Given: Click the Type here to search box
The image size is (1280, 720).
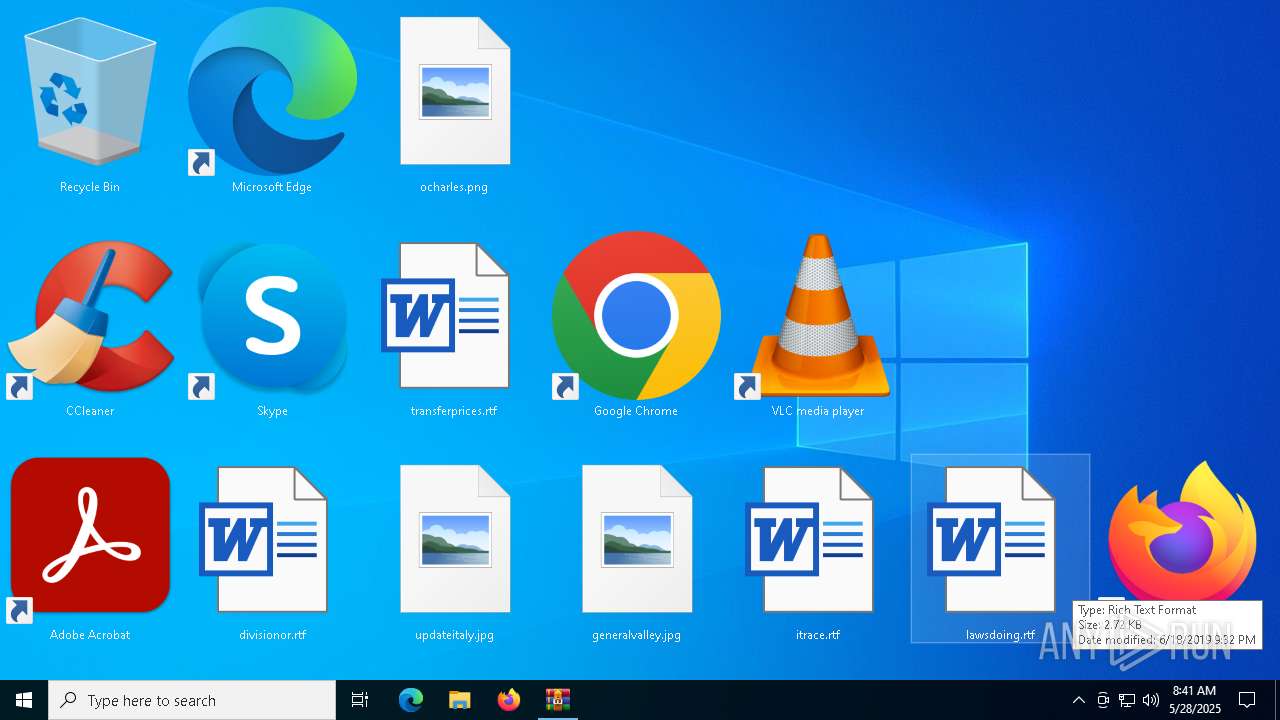Looking at the screenshot, I should pos(192,700).
